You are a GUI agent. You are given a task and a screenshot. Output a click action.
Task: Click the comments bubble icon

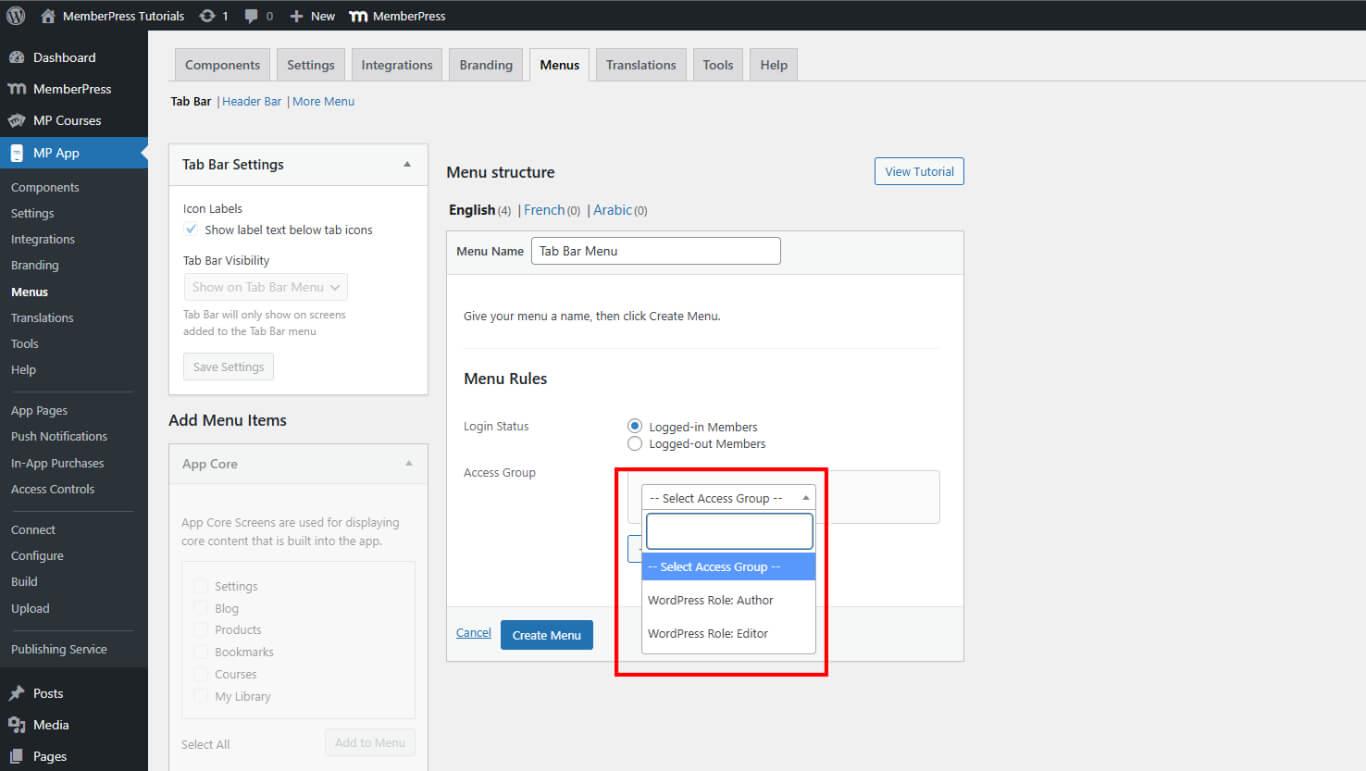(251, 16)
